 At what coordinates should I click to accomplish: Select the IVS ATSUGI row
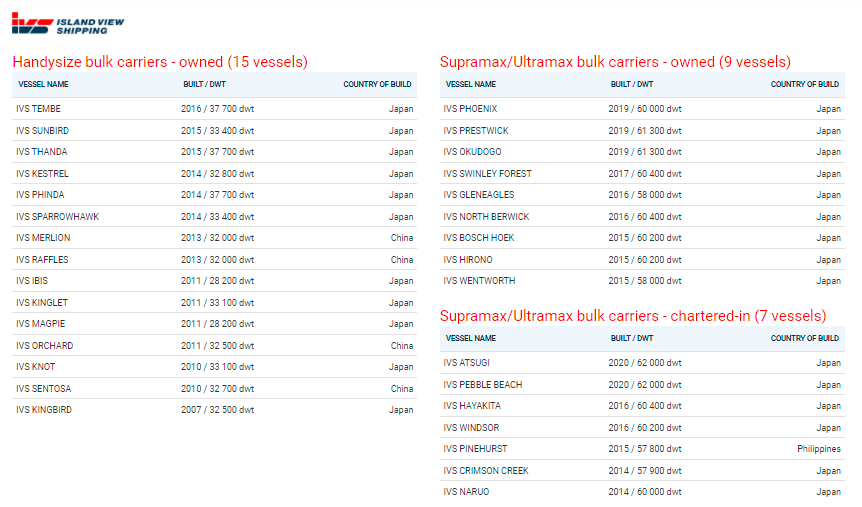(x=642, y=363)
